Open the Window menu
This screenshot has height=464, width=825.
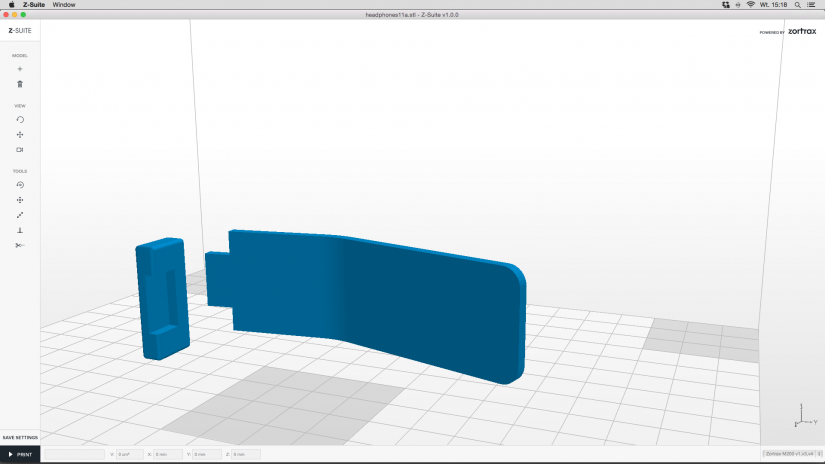pyautogui.click(x=64, y=5)
